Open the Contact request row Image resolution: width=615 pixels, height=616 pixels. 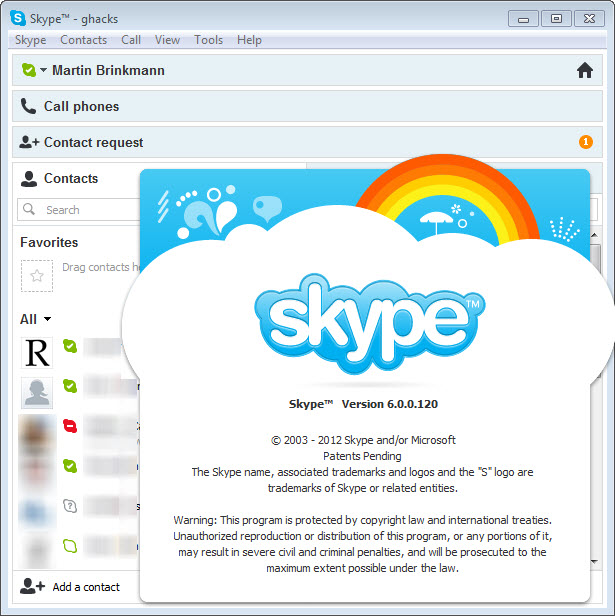click(x=307, y=142)
